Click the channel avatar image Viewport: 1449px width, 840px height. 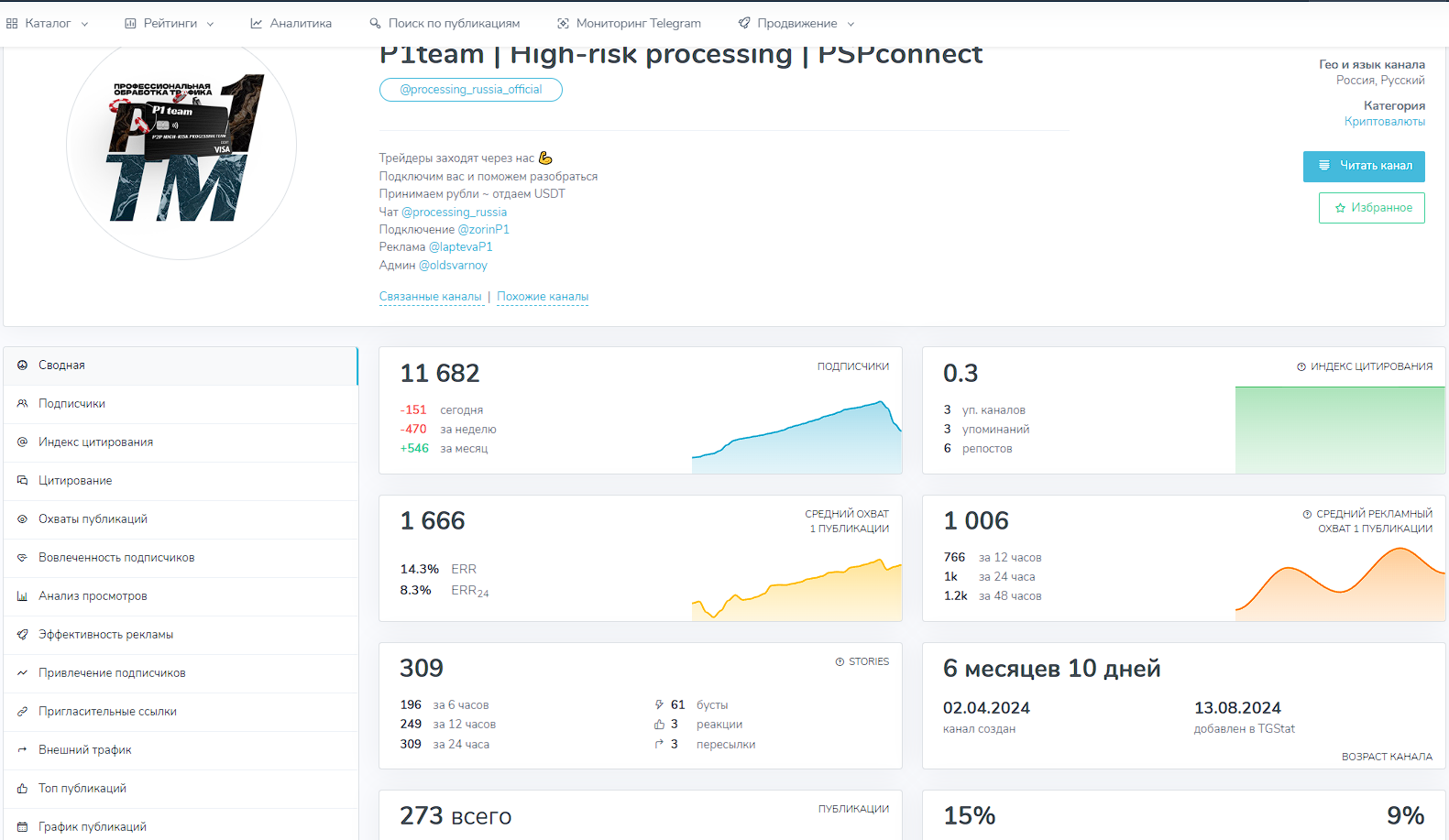click(181, 145)
